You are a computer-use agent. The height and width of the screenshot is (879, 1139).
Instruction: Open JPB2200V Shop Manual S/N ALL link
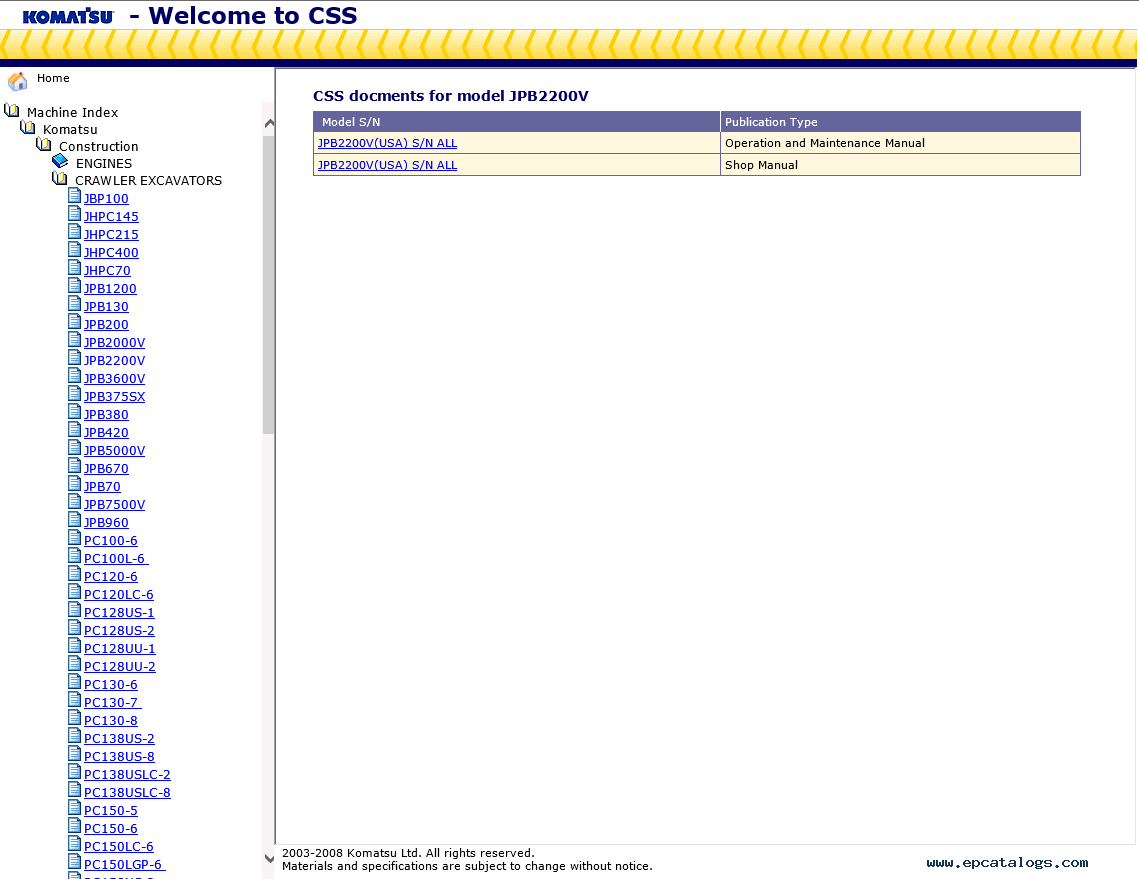[387, 165]
